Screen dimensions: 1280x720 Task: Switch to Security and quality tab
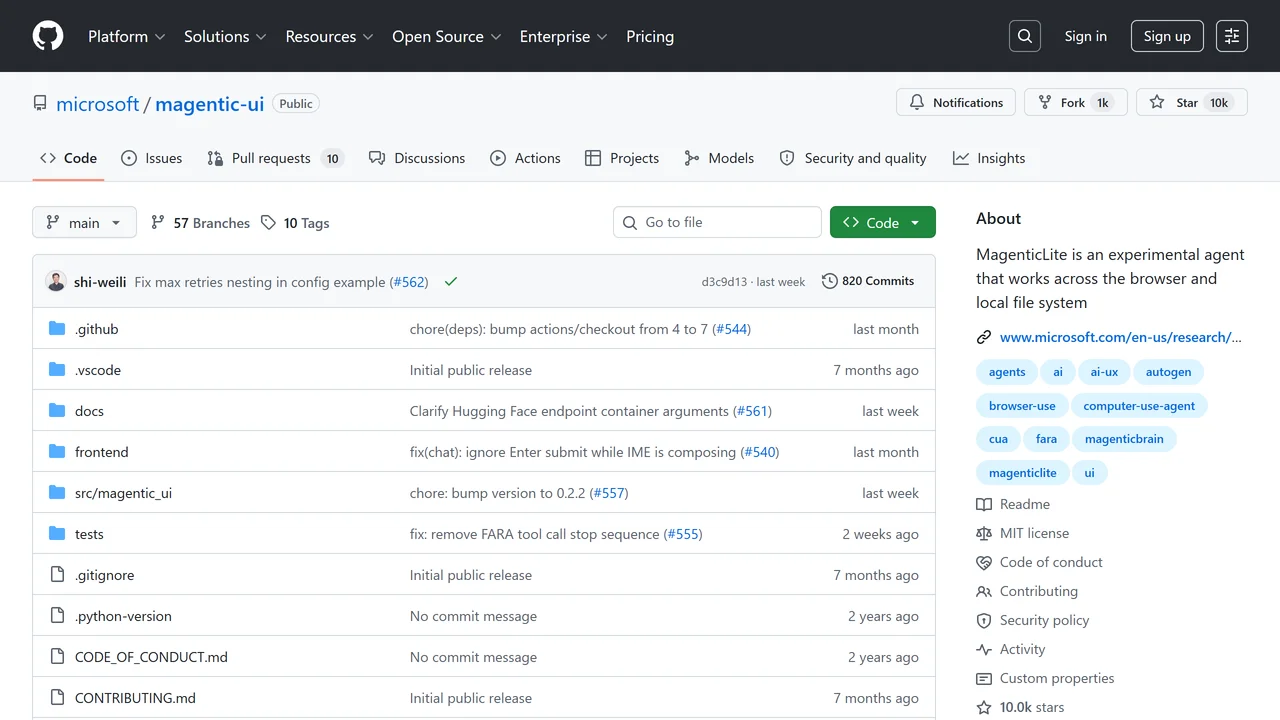pyautogui.click(x=853, y=158)
